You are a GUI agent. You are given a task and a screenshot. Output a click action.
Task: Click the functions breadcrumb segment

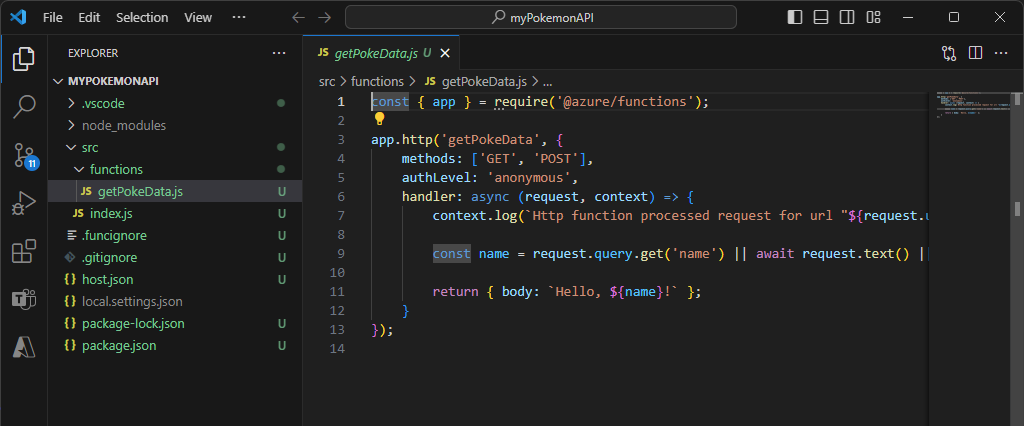coord(377,82)
